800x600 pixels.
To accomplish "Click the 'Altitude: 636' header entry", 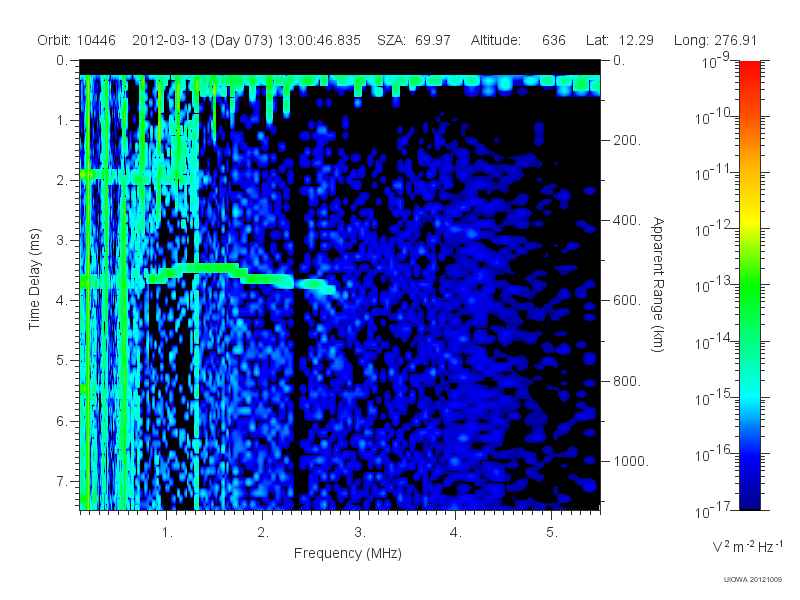I will [518, 40].
